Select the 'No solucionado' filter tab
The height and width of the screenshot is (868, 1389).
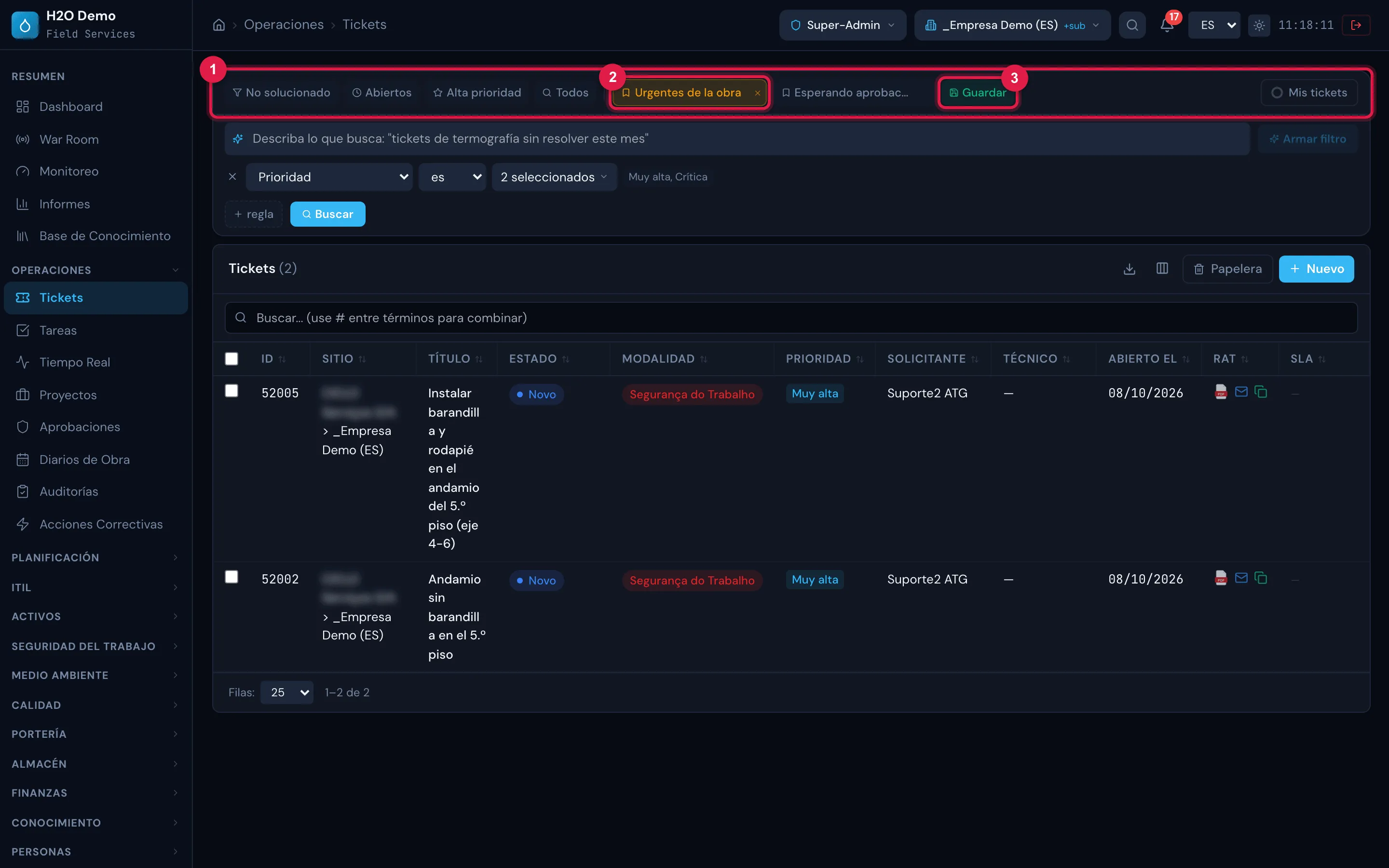coord(281,93)
